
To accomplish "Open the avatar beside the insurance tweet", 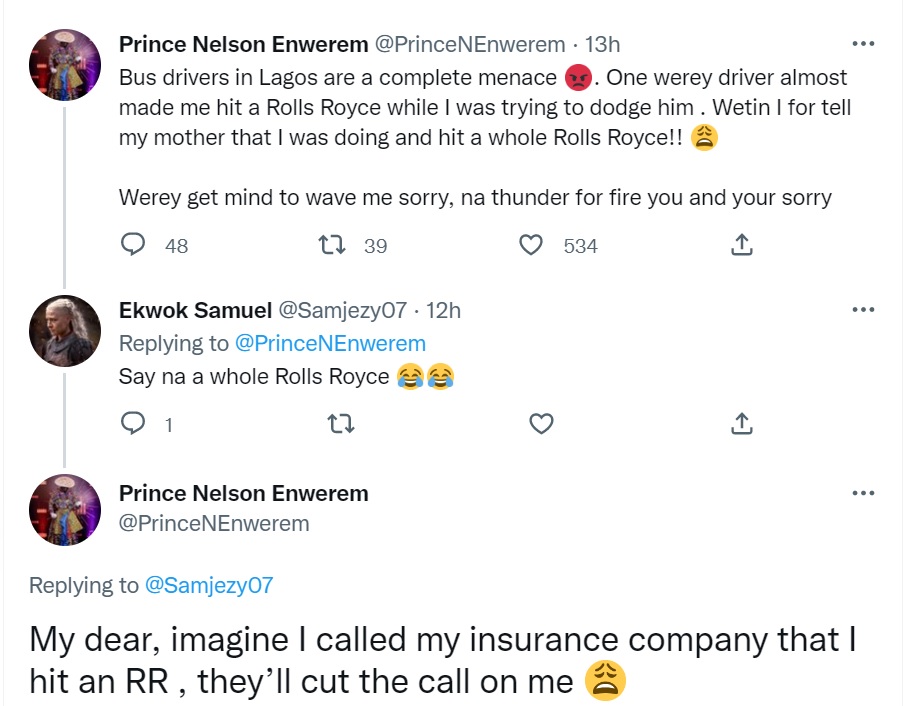I will point(65,510).
